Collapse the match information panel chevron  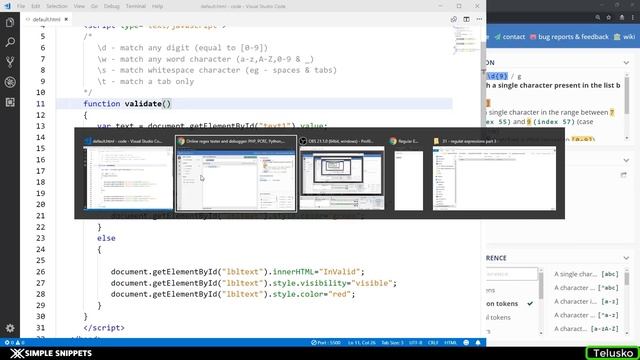pyautogui.click(x=626, y=160)
